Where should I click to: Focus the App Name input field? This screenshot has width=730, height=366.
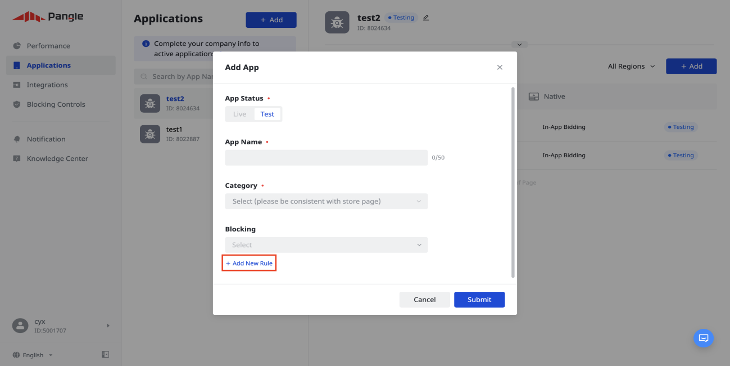pos(326,157)
